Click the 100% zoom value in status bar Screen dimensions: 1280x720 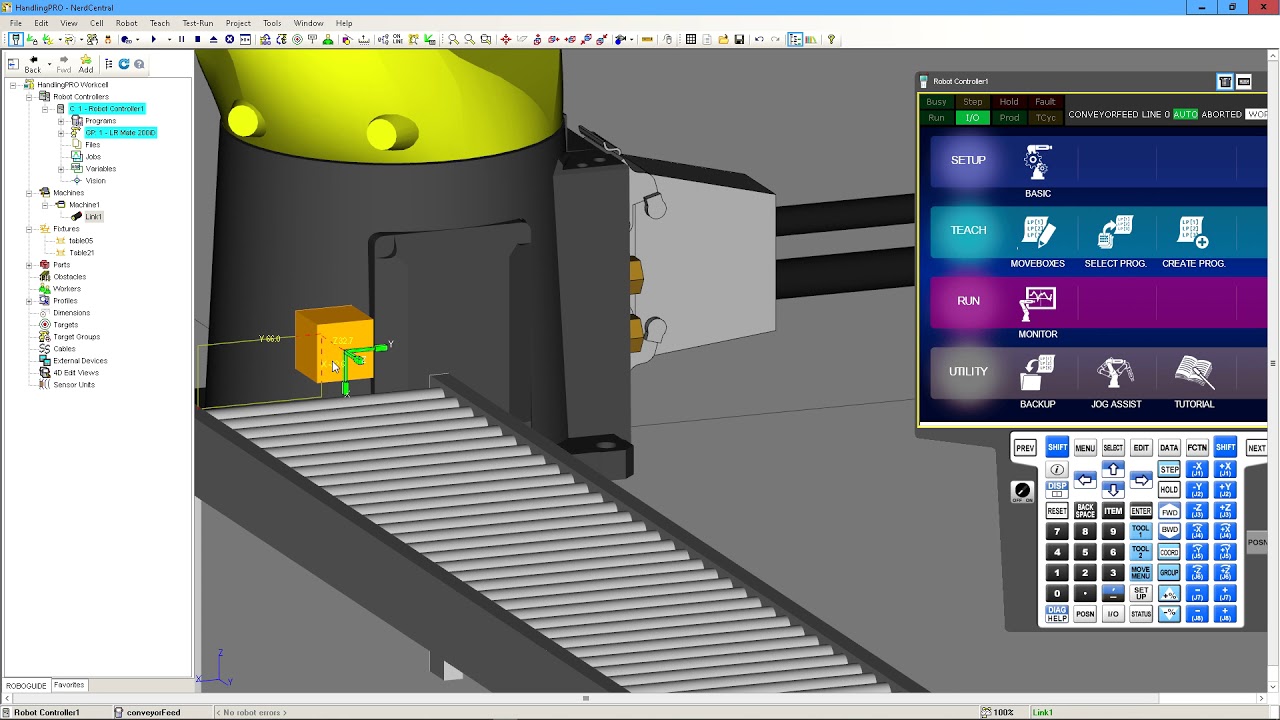coord(1003,713)
